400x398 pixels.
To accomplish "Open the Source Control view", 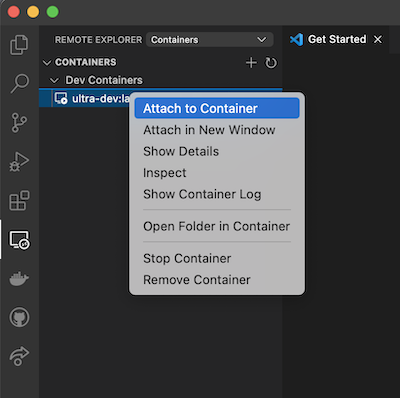I will [19, 122].
